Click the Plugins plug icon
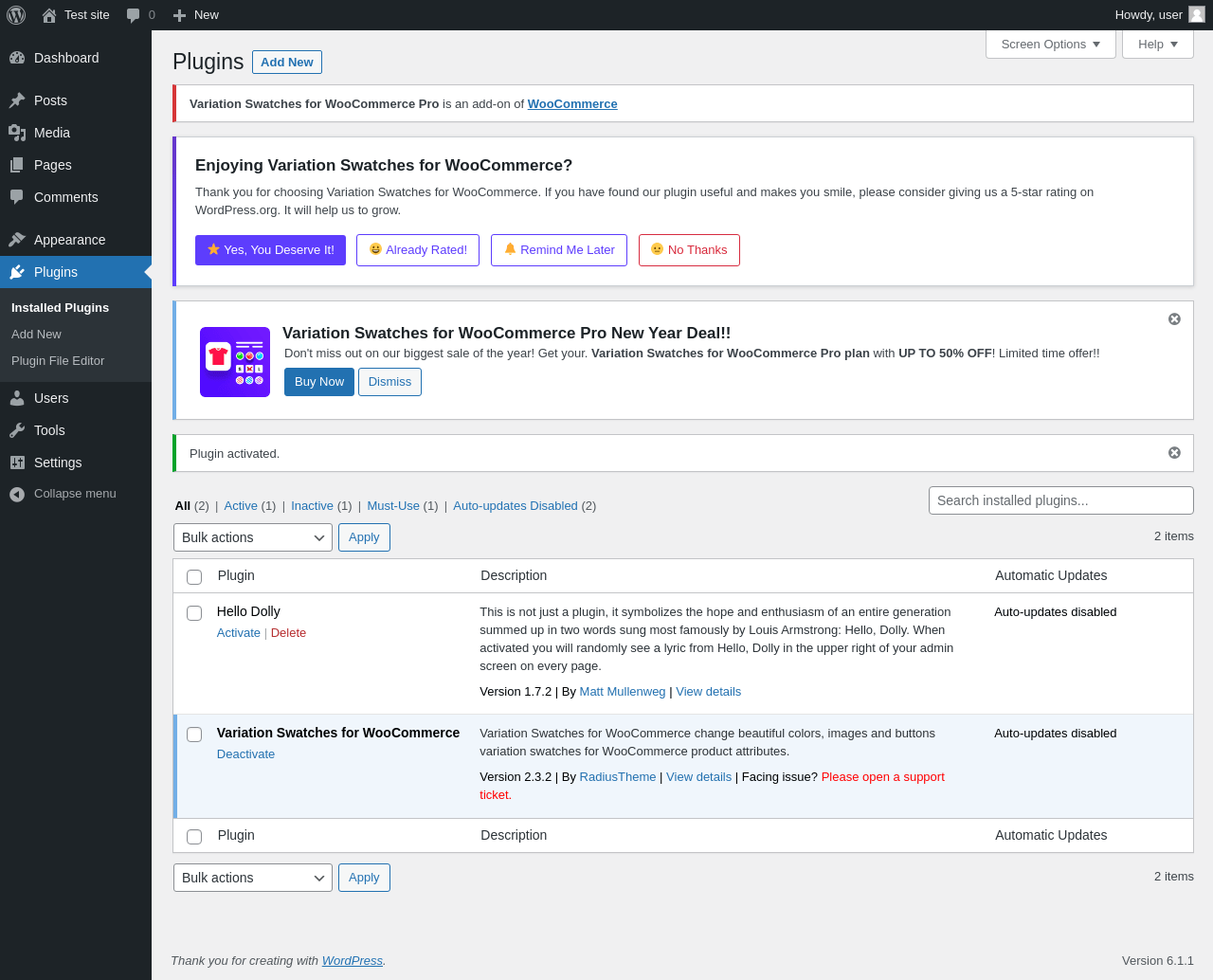This screenshot has height=980, width=1213. pos(17,272)
